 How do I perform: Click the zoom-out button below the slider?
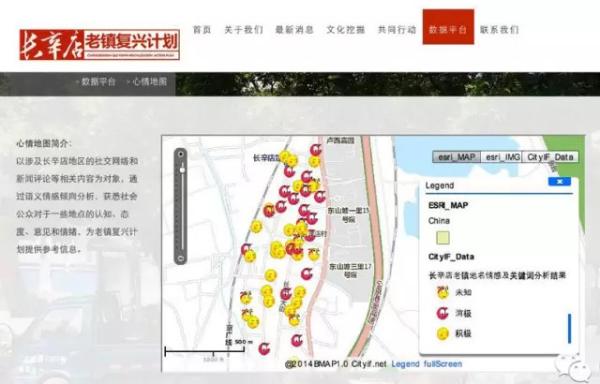coord(181,259)
